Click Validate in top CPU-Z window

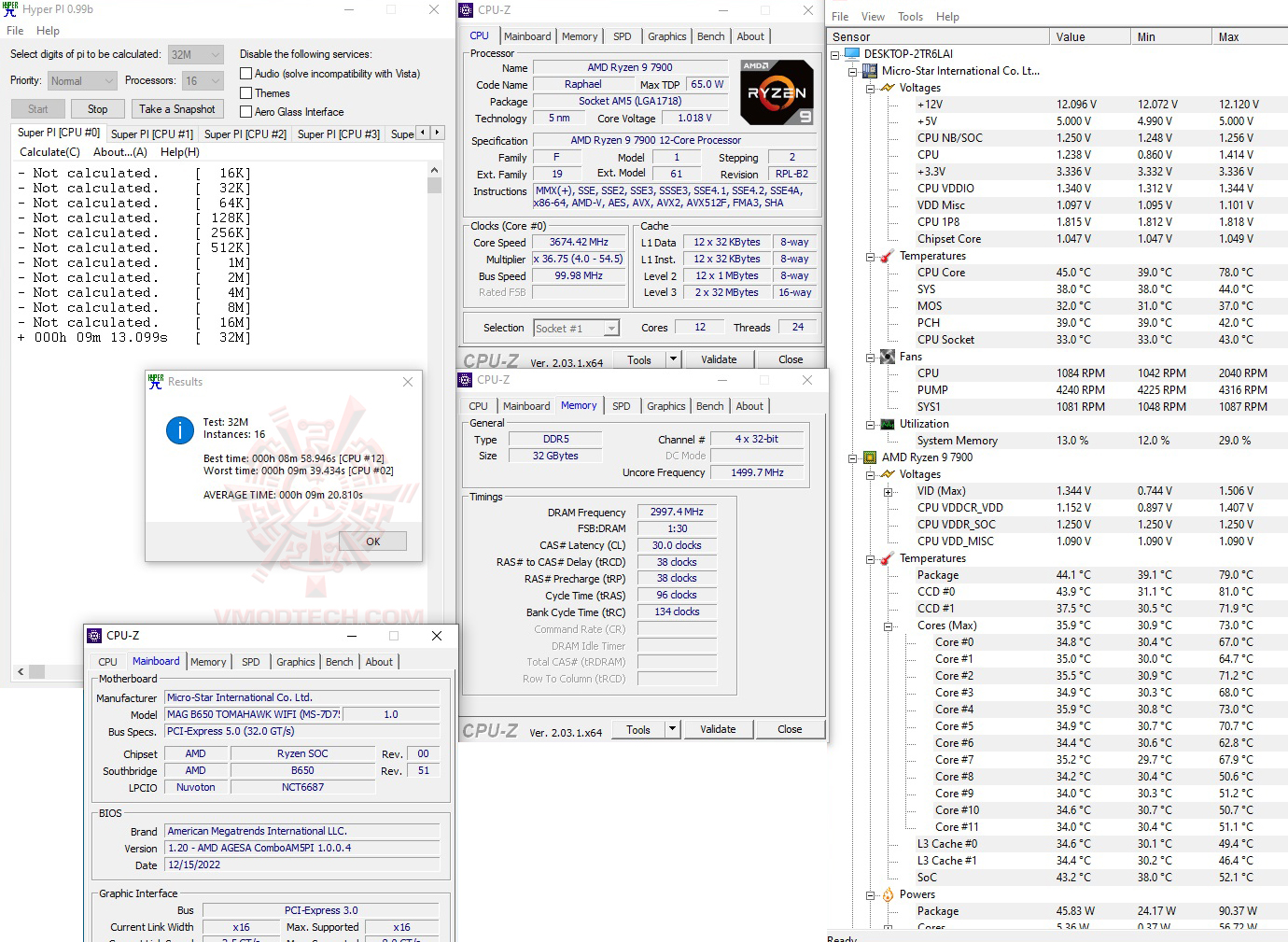click(x=719, y=359)
